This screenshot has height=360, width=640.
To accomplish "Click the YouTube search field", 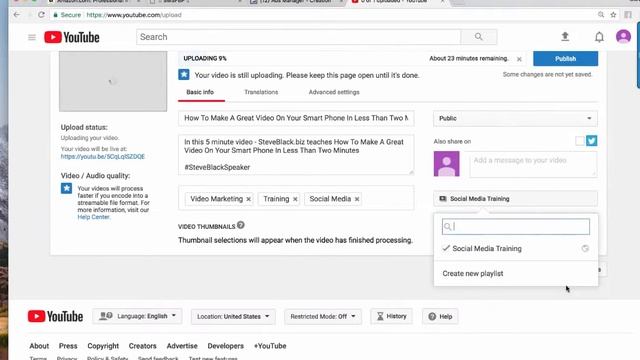I will [x=299, y=37].
